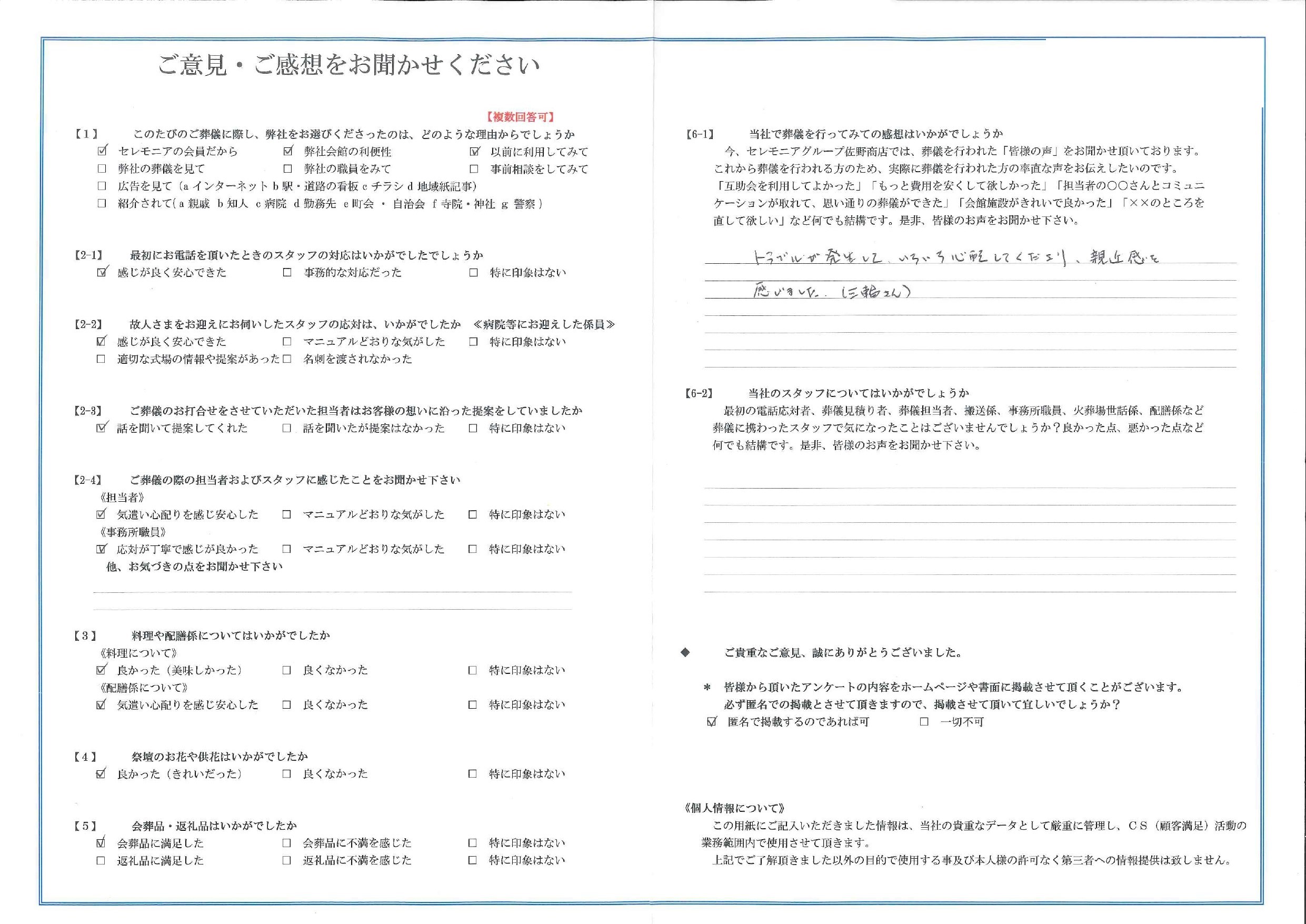1306x924 pixels.
Task: Click the '《料理について》' sub-heading
Action: click(x=138, y=653)
